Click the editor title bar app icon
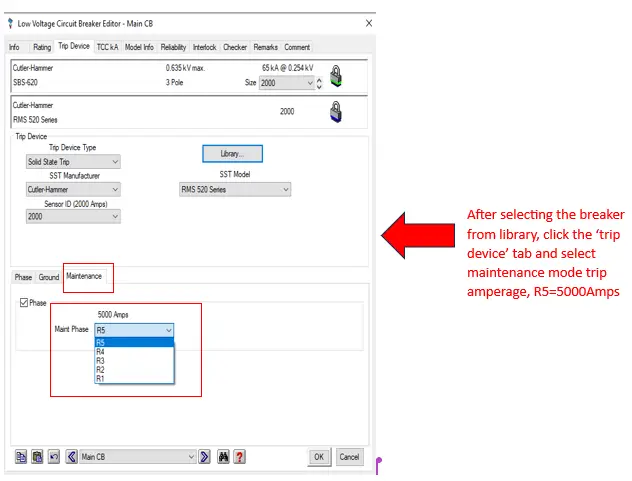 pyautogui.click(x=10, y=23)
